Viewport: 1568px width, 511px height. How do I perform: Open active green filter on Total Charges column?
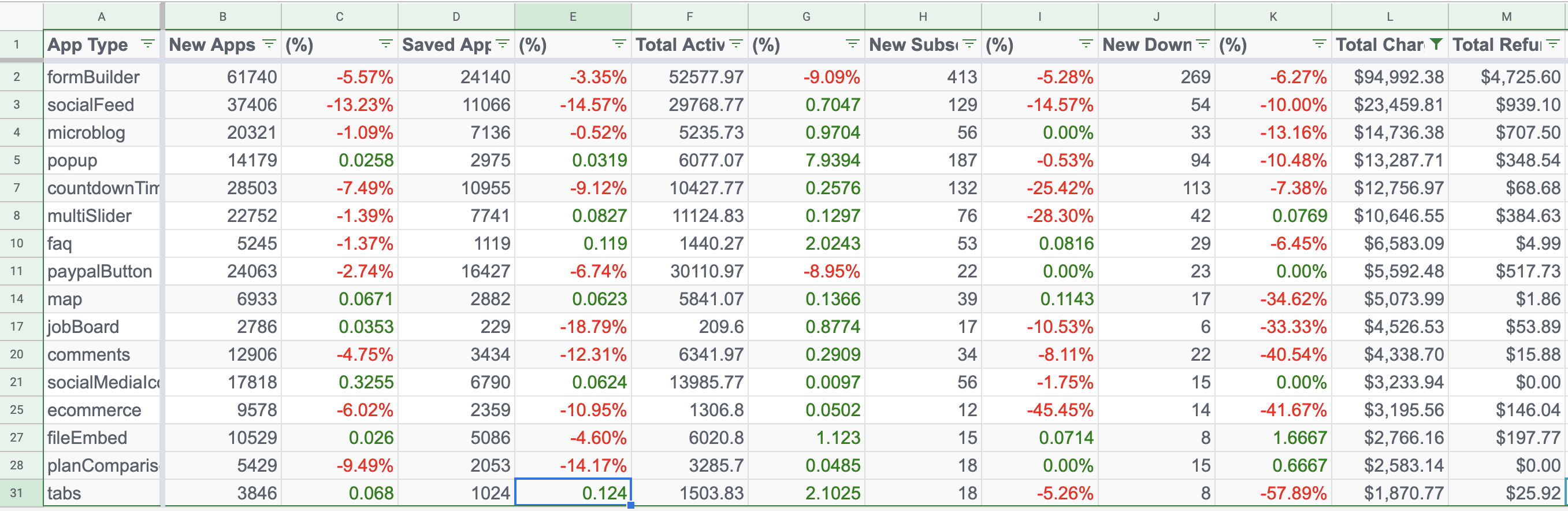tap(1436, 44)
